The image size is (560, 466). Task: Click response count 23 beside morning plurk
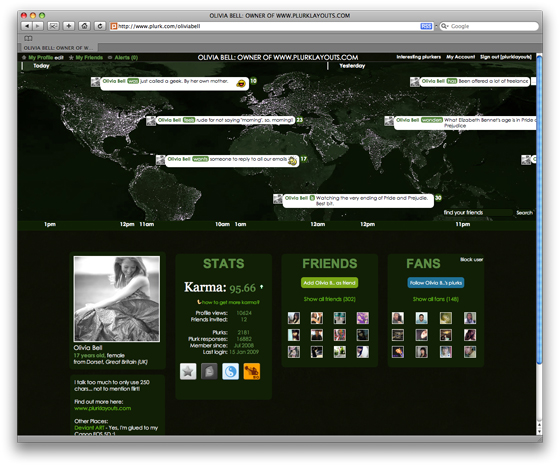point(299,120)
